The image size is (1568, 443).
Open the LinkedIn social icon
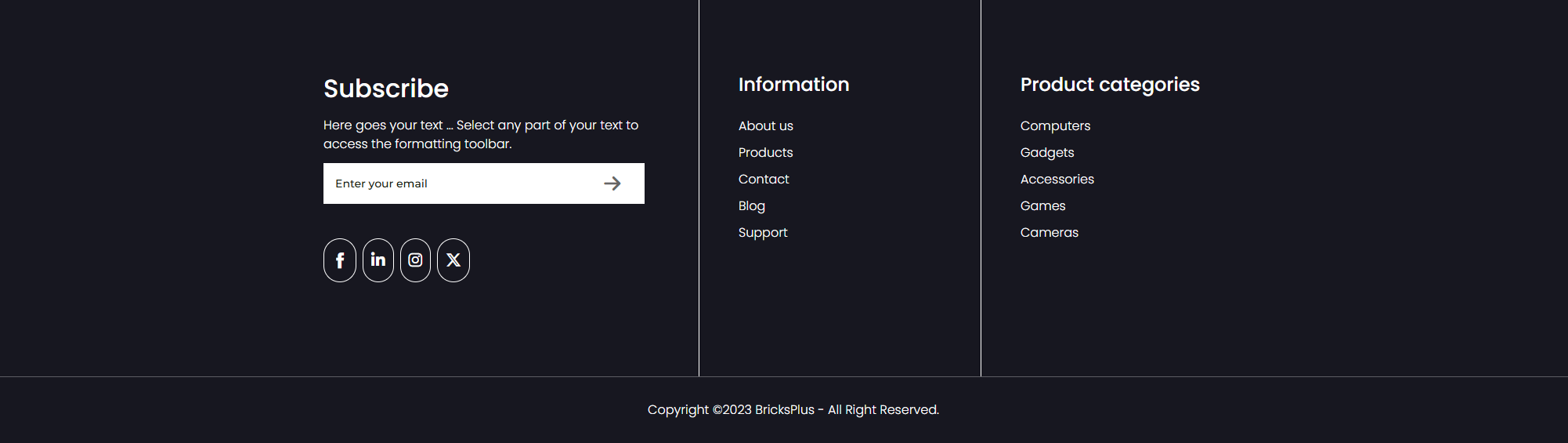(x=378, y=260)
